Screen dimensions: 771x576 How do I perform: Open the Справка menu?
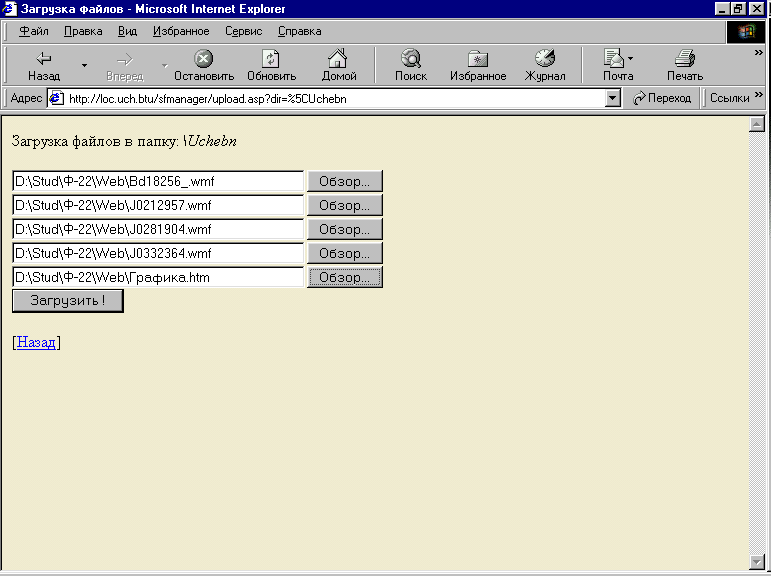coord(299,31)
